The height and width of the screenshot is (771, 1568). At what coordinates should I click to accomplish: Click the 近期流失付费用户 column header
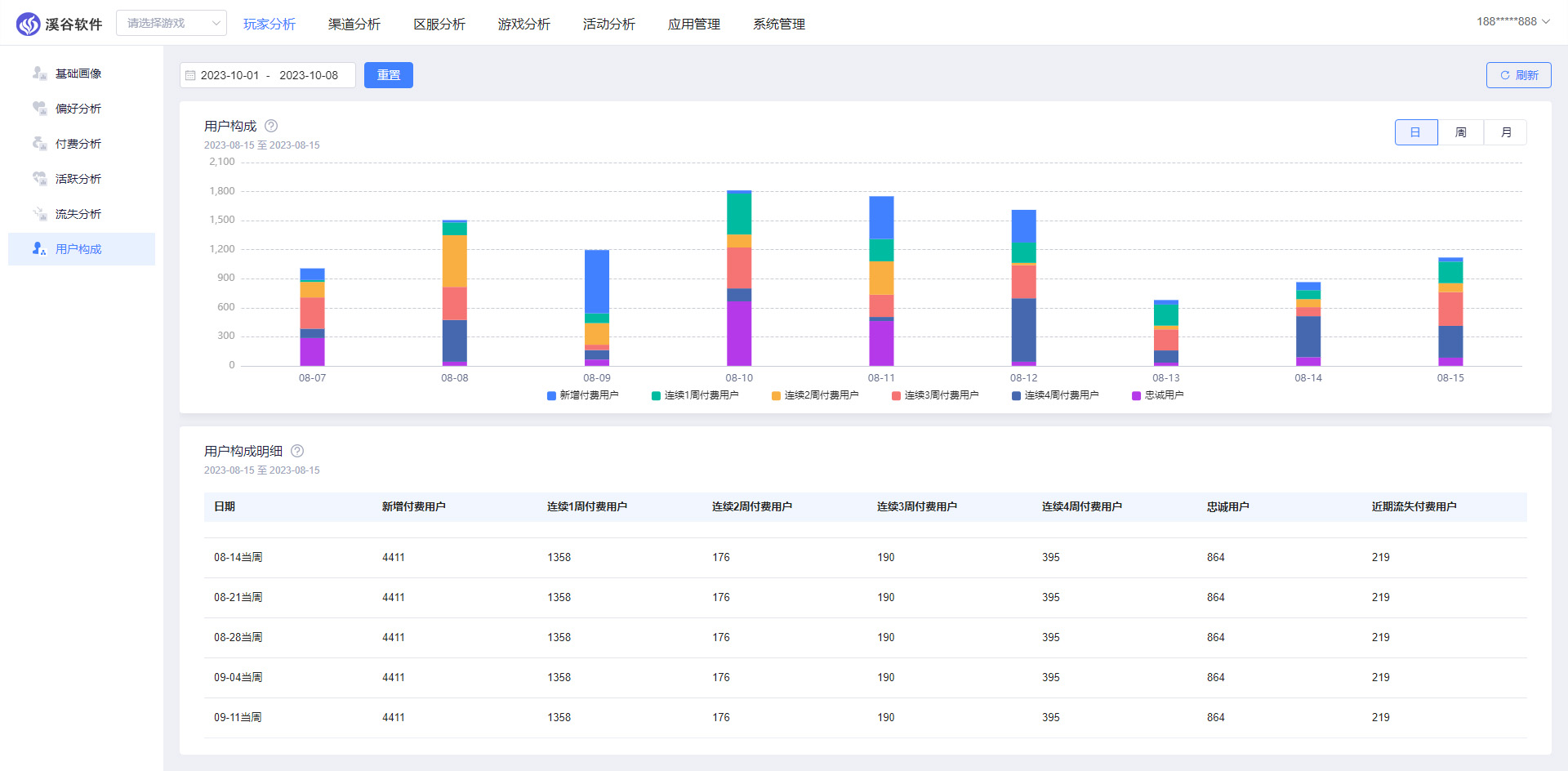click(x=1414, y=506)
